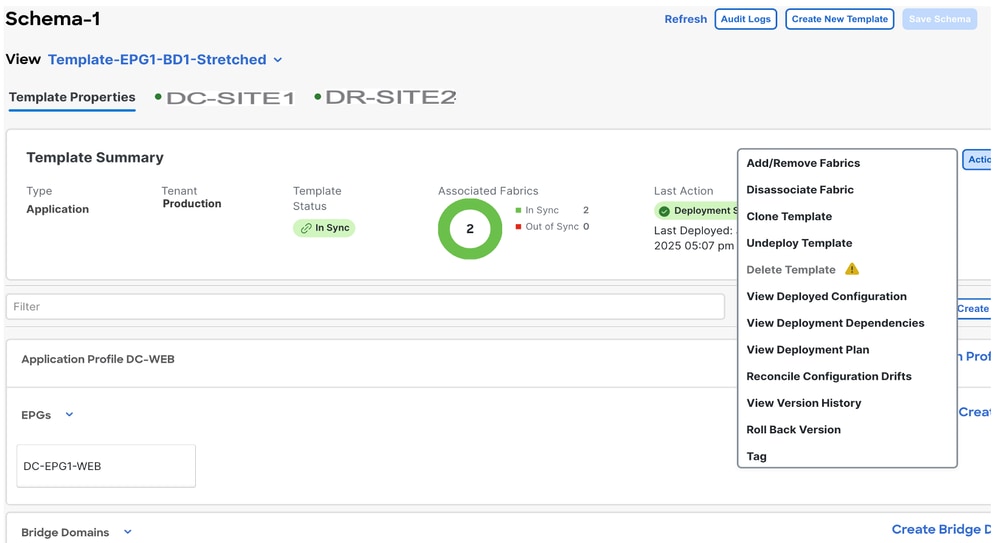The height and width of the screenshot is (543, 999).
Task: Click the Production tenant value
Action: point(192,204)
